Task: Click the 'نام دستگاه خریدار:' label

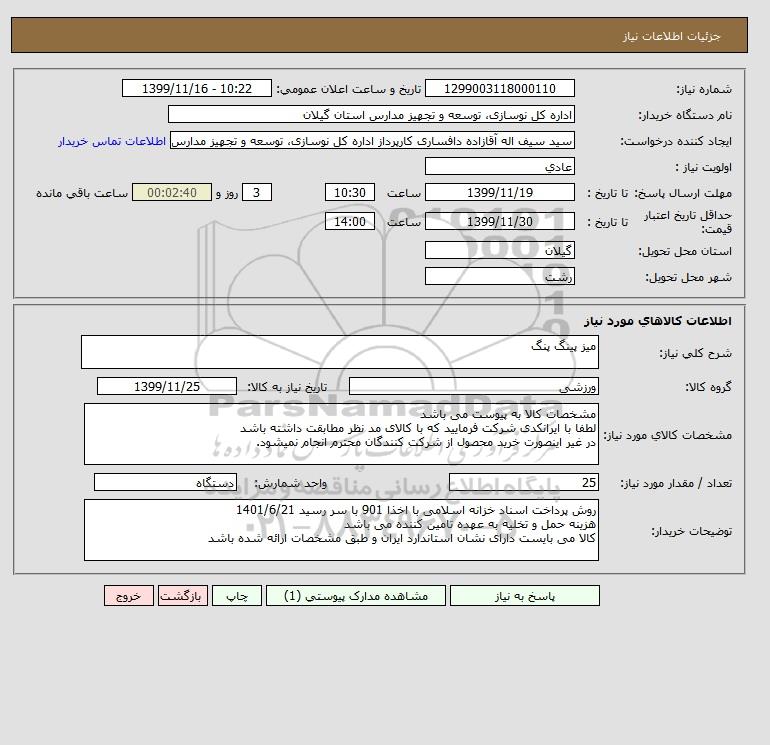Action: 685,115
